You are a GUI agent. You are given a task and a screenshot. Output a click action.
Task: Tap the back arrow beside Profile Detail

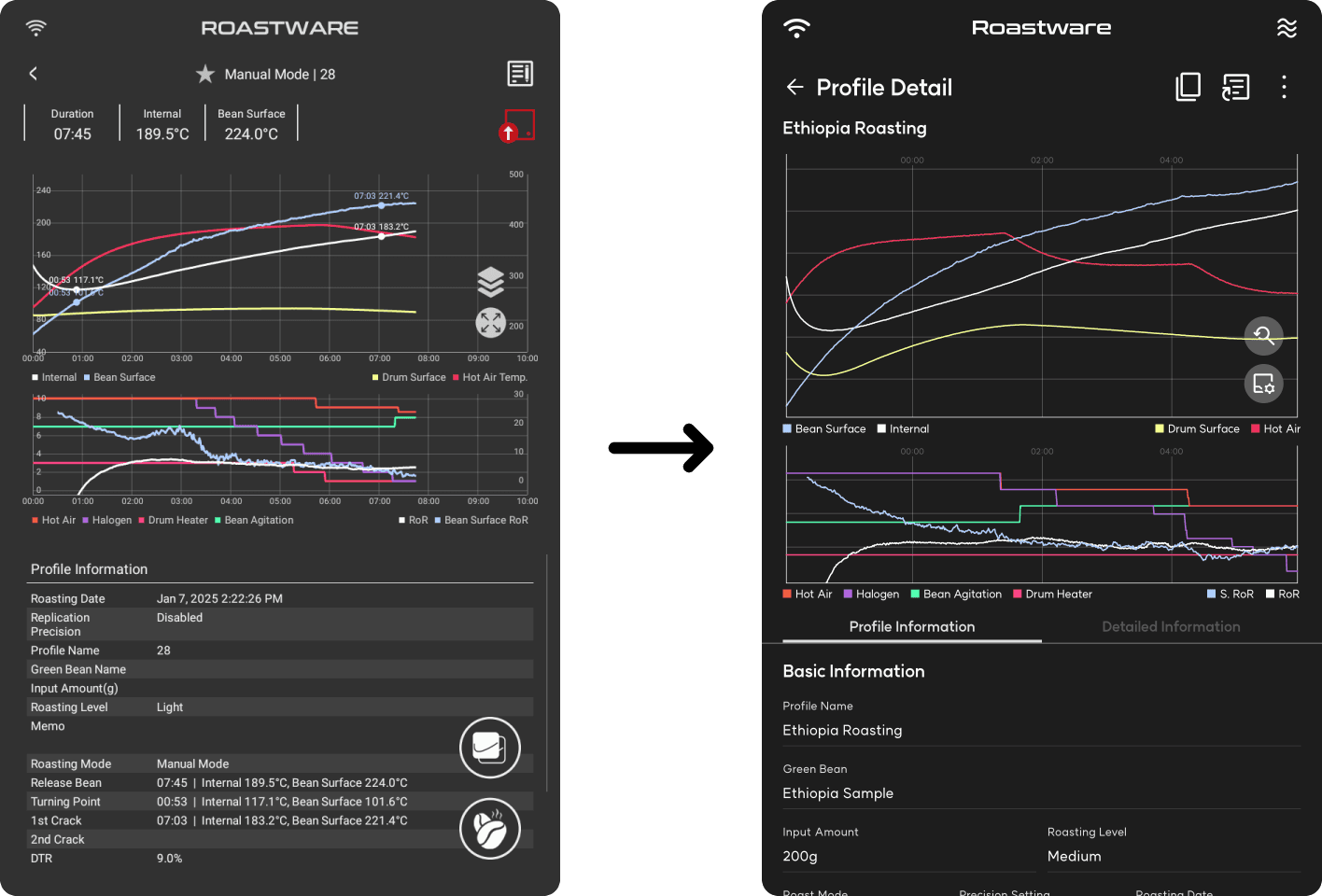(795, 87)
